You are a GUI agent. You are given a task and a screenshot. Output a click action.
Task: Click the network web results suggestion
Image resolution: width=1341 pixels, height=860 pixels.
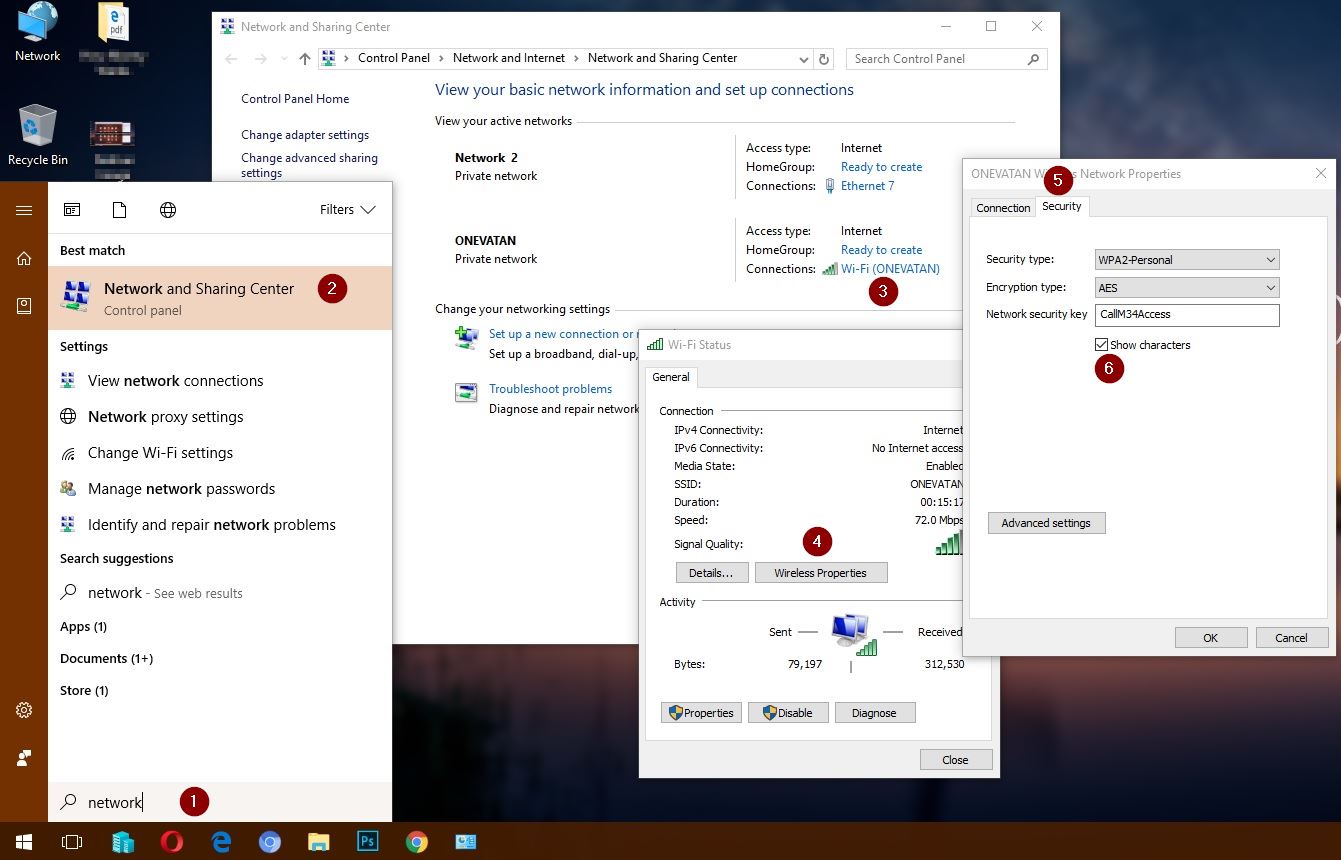[x=220, y=593]
